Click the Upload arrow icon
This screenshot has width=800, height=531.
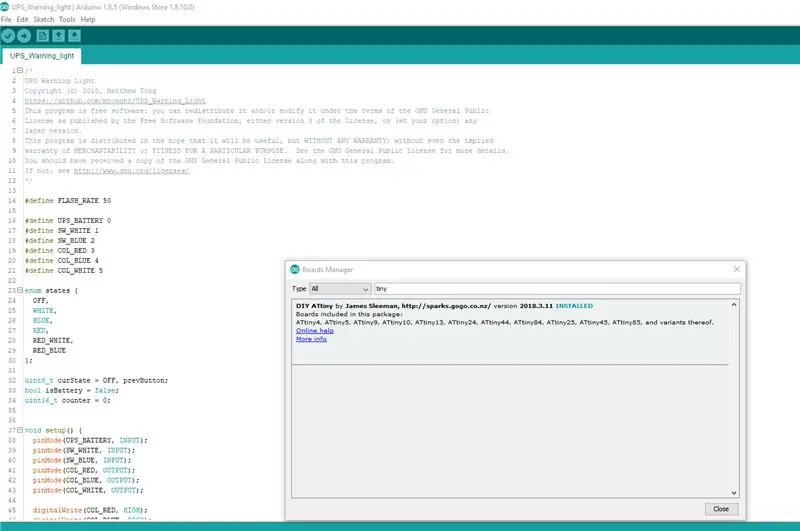[24, 36]
